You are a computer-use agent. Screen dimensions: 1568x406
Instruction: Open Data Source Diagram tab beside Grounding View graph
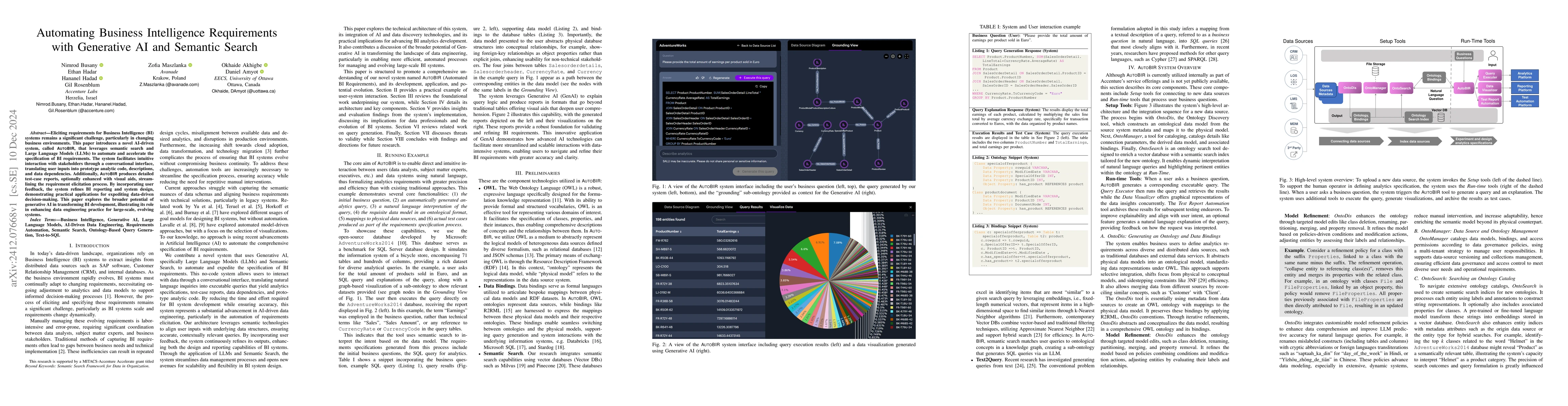pos(808,45)
